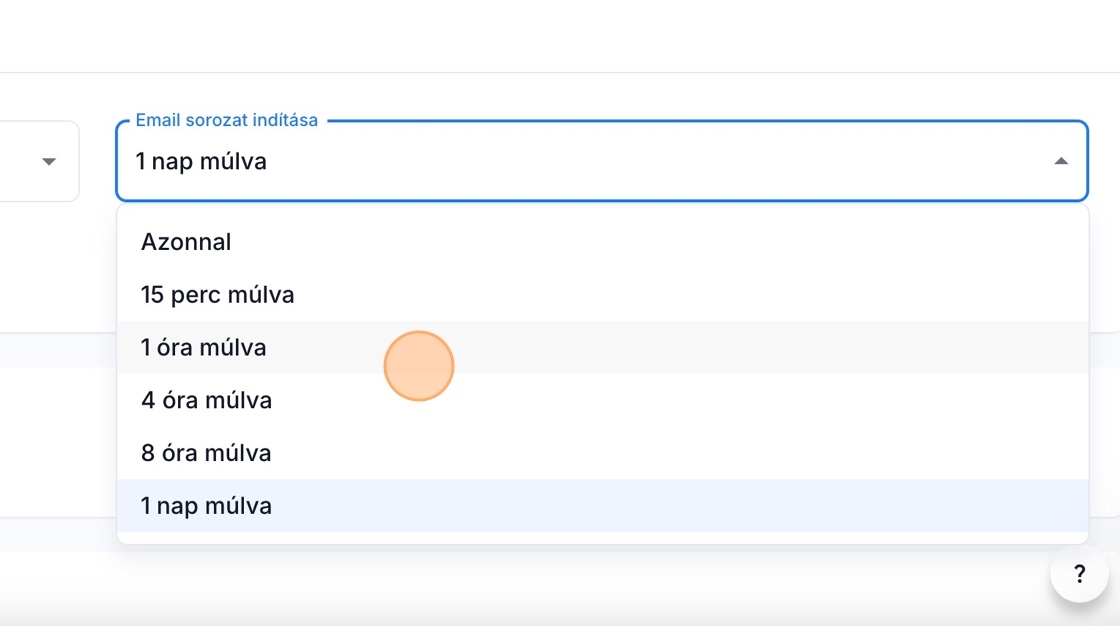Open the help question mark button
1120x626 pixels.
point(1079,574)
